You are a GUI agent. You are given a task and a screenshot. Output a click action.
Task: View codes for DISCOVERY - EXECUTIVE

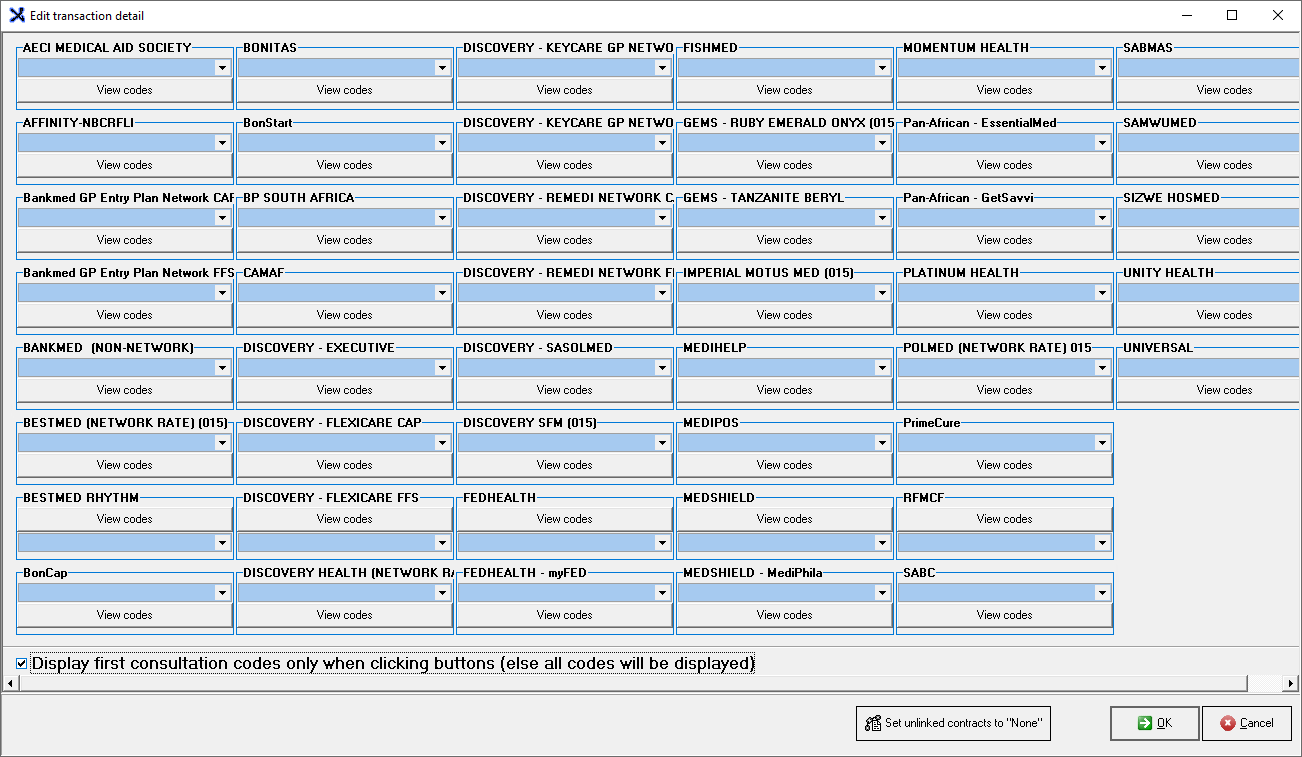(345, 390)
